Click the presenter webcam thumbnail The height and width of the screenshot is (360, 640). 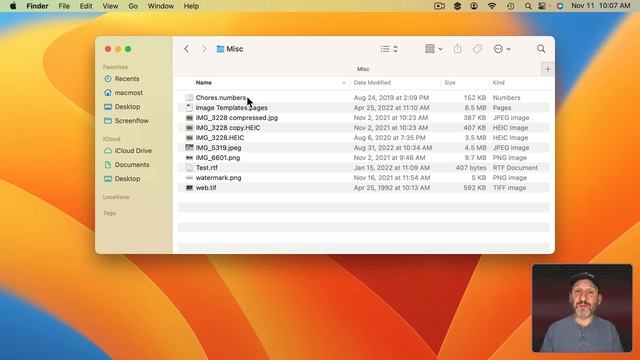click(x=582, y=308)
